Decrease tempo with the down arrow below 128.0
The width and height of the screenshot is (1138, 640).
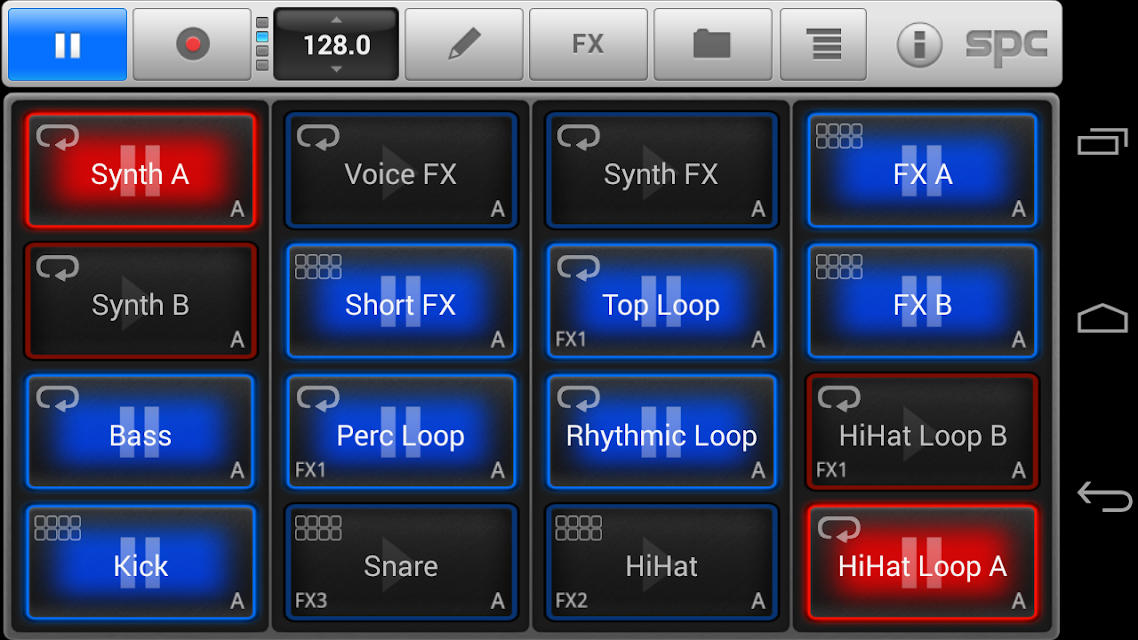tap(336, 70)
